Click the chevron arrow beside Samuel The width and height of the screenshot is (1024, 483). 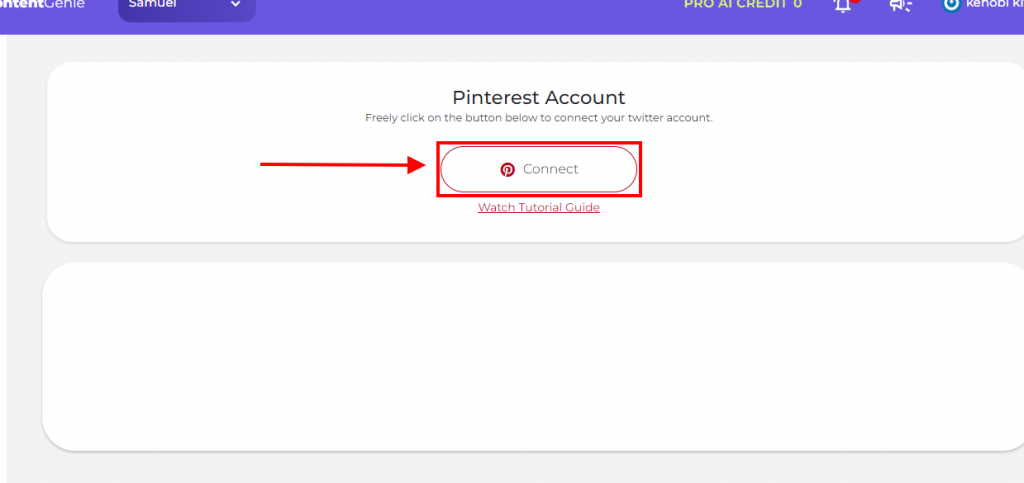tap(236, 5)
